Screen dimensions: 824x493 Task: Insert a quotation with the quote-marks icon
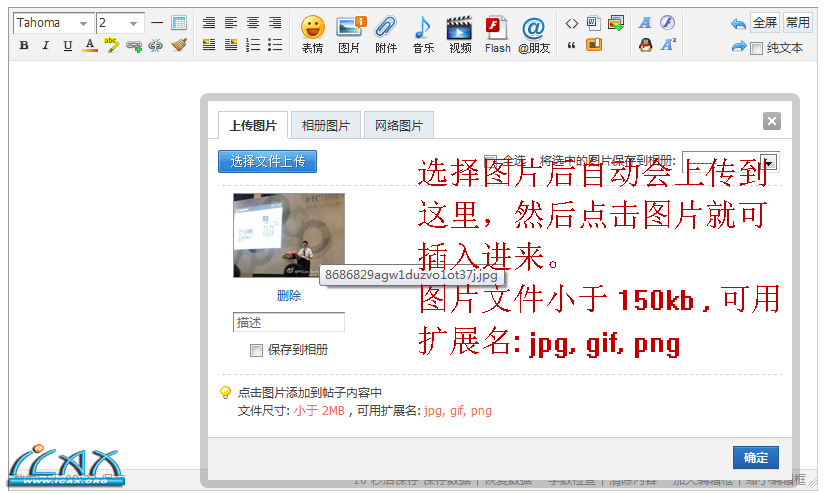(x=571, y=45)
